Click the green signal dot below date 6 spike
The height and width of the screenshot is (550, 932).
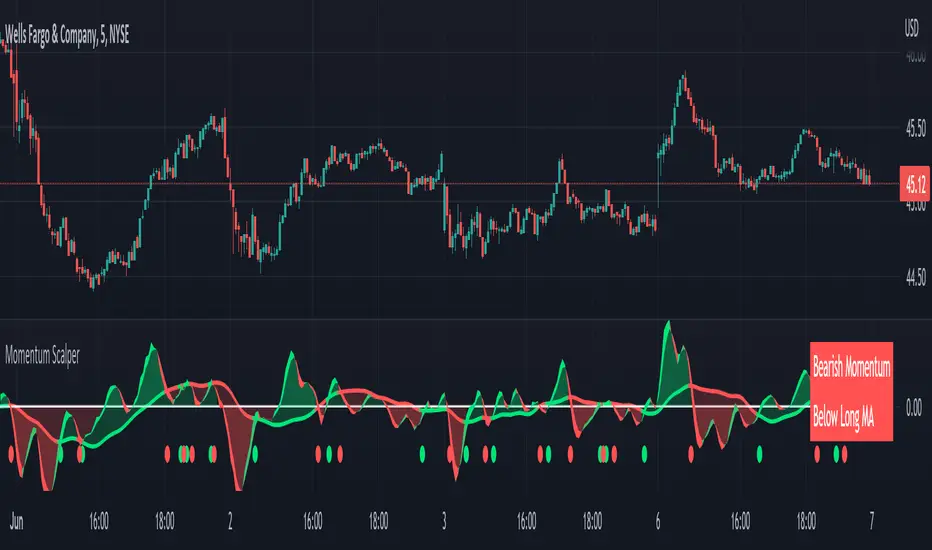coord(644,455)
